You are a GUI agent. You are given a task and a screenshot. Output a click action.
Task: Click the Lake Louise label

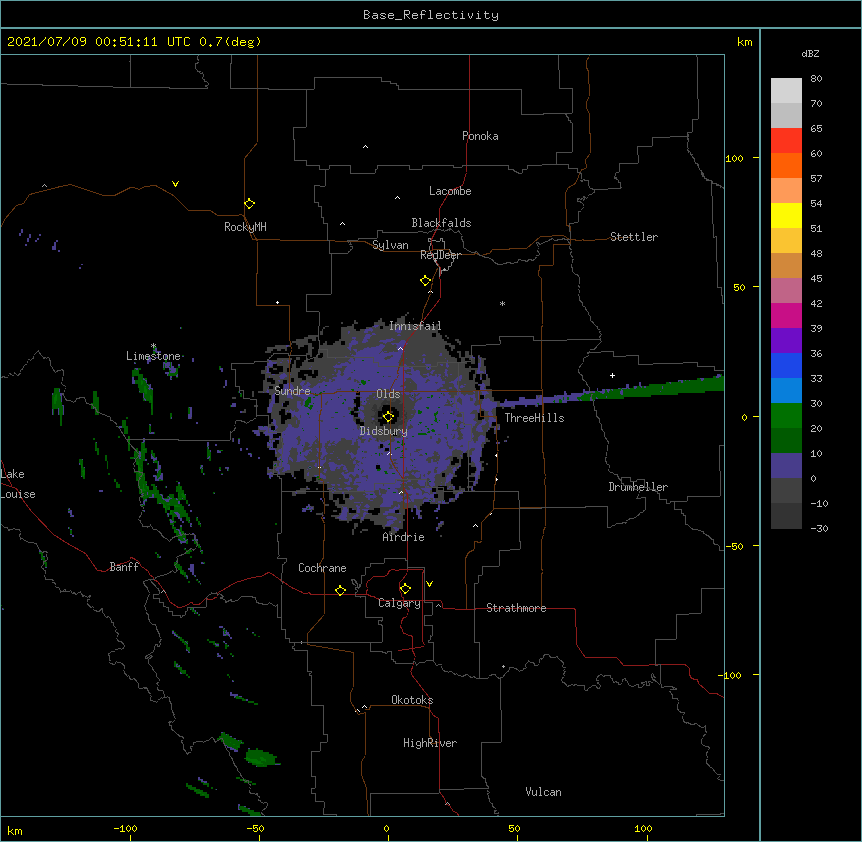[18, 484]
